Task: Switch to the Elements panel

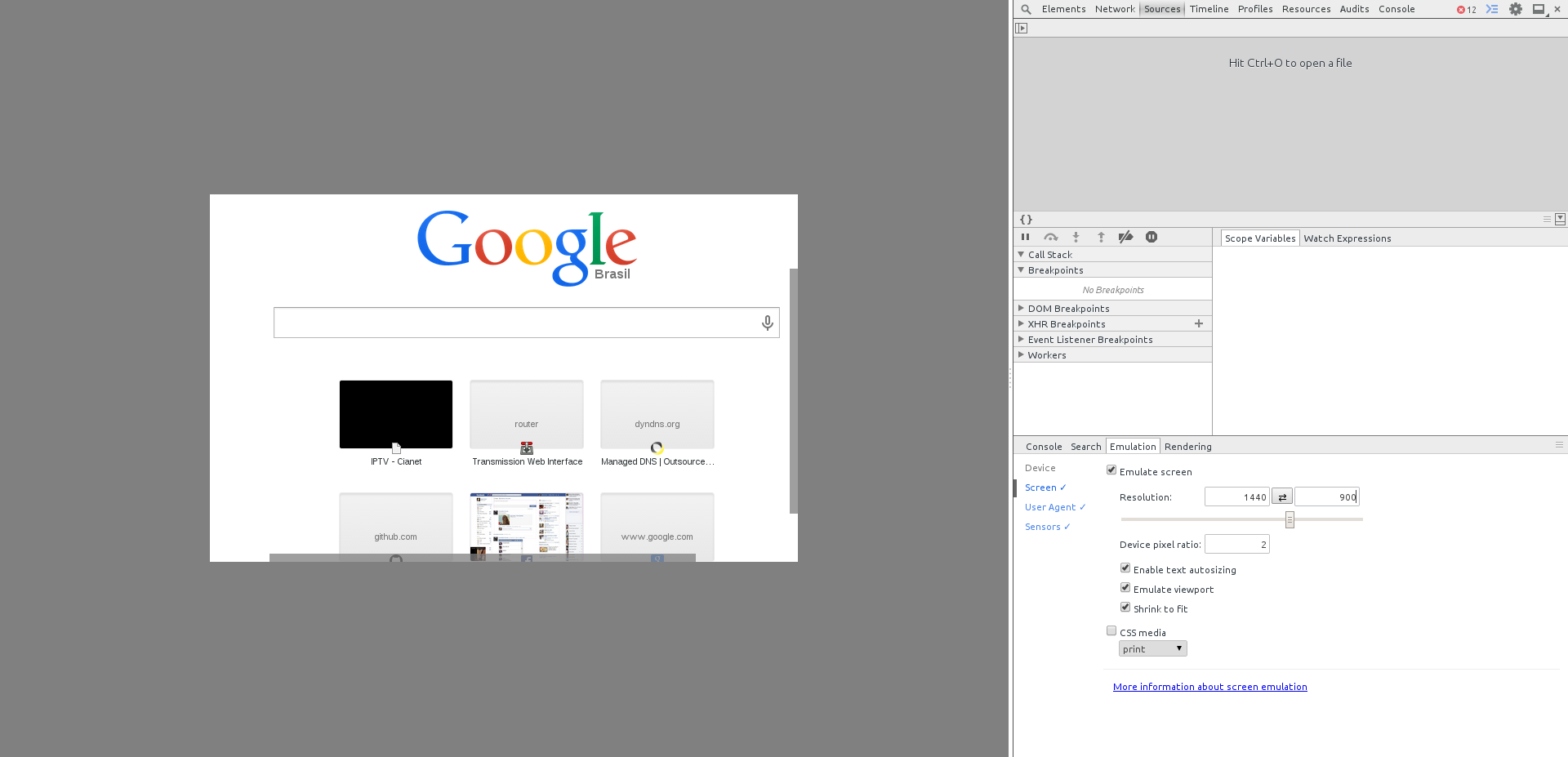Action: coord(1063,9)
